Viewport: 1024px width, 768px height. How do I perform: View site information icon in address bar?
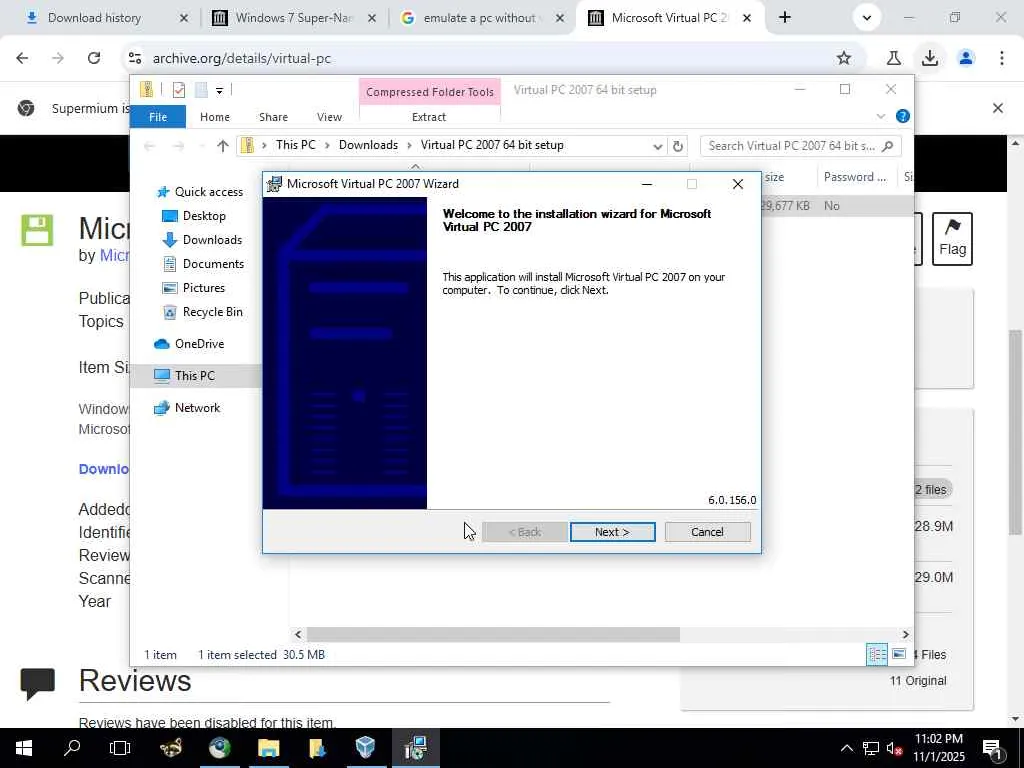135,58
